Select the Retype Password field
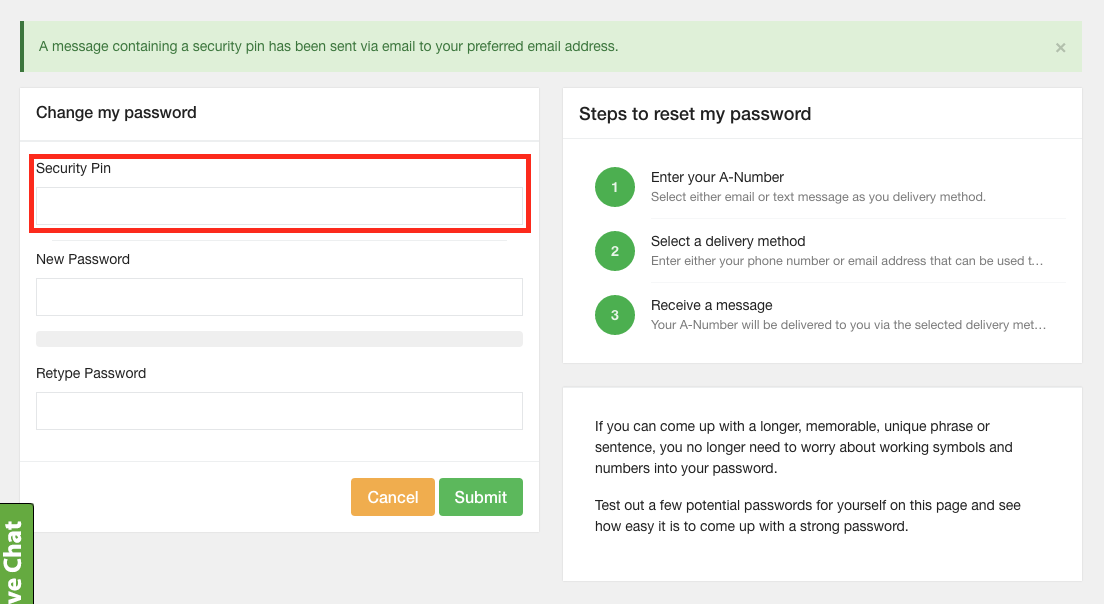The image size is (1104, 604). tap(279, 411)
